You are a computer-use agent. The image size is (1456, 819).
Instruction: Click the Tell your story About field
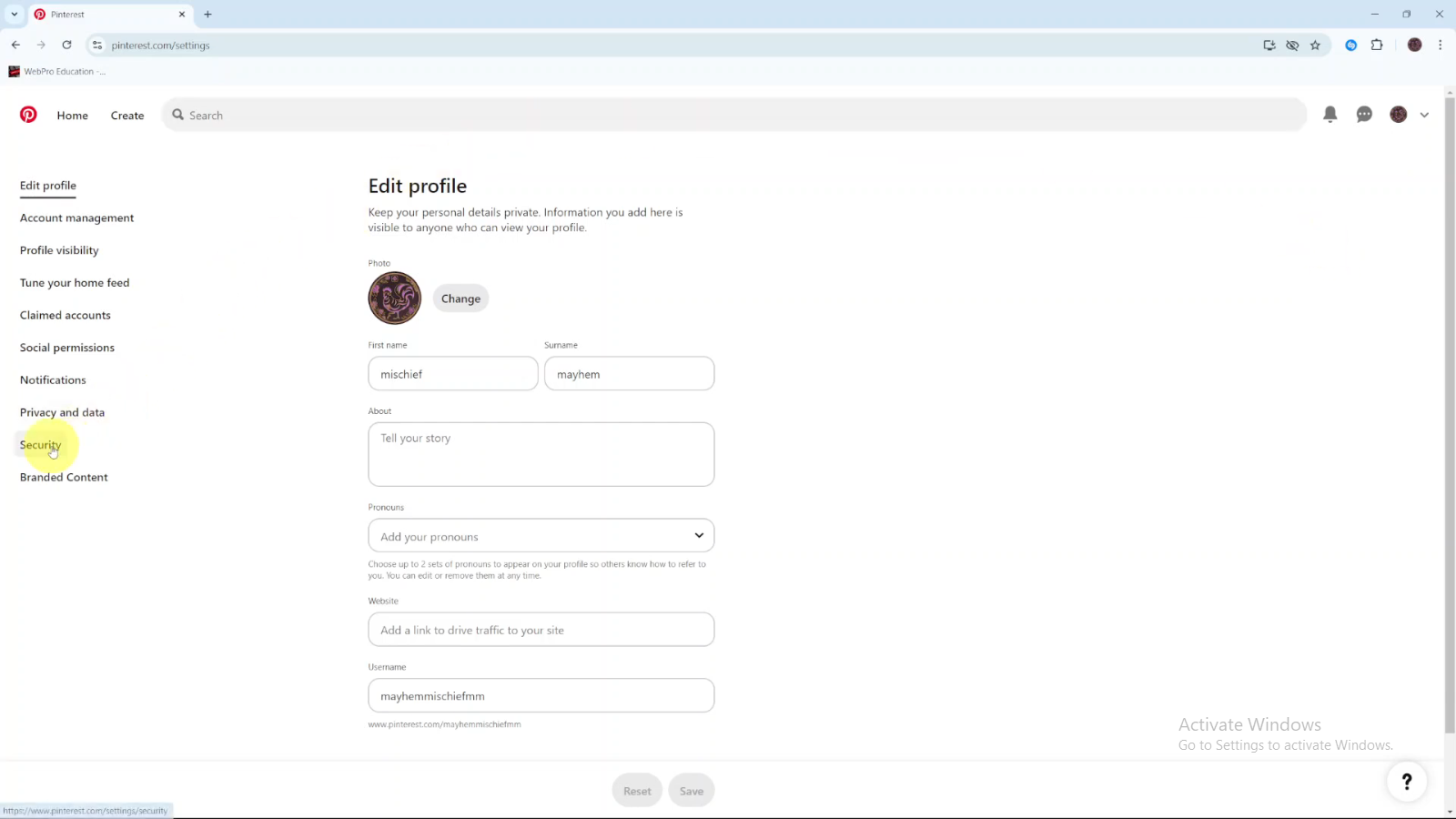click(541, 454)
